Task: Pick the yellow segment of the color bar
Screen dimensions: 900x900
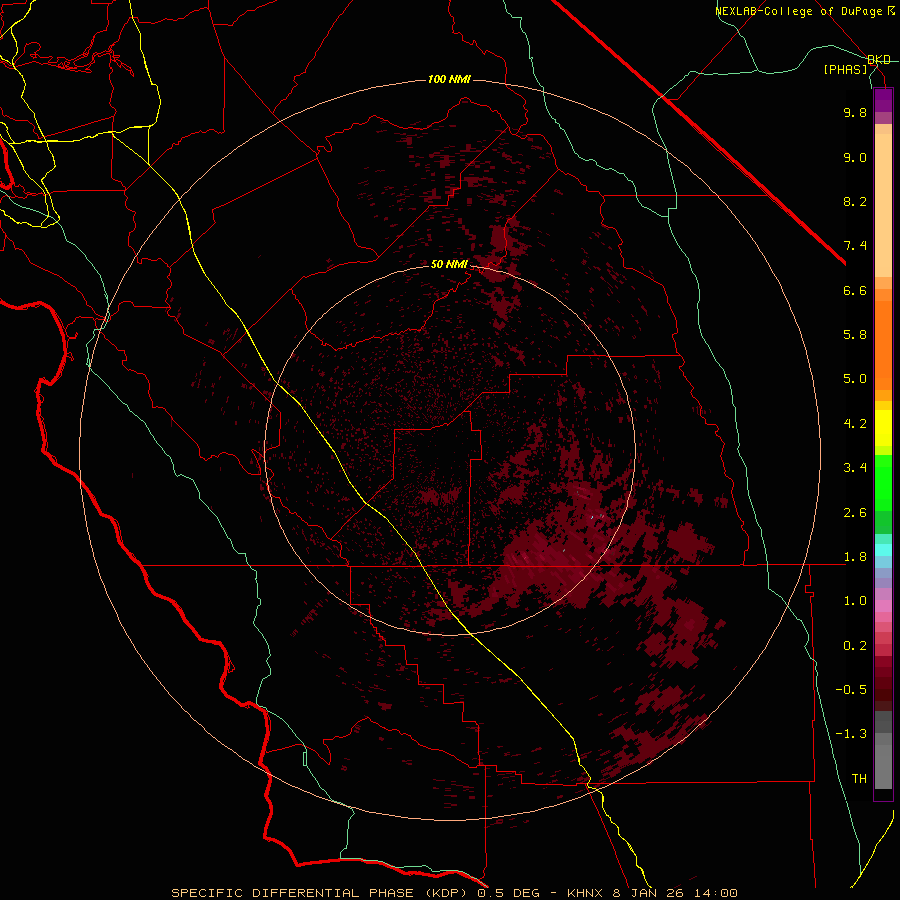Action: [883, 428]
